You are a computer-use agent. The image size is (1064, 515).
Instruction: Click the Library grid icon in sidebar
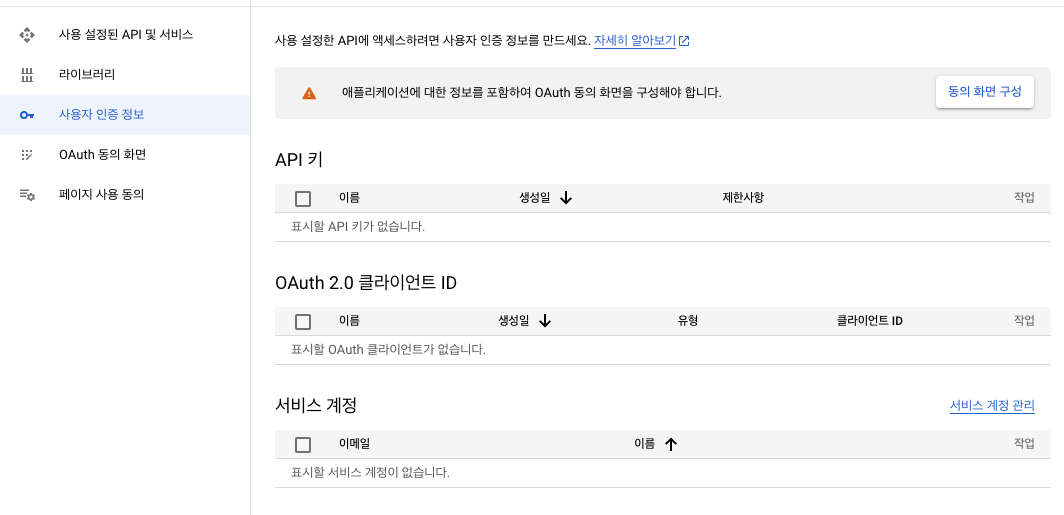pyautogui.click(x=26, y=75)
